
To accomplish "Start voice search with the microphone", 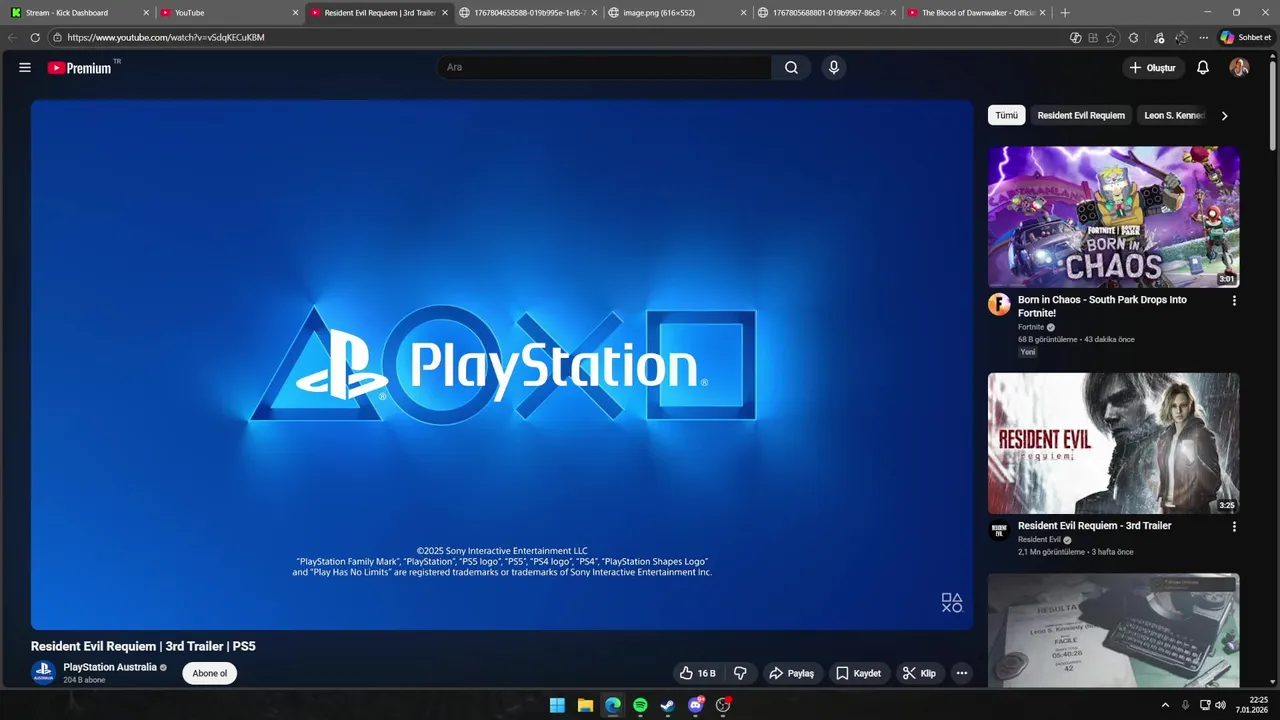I will pyautogui.click(x=833, y=67).
